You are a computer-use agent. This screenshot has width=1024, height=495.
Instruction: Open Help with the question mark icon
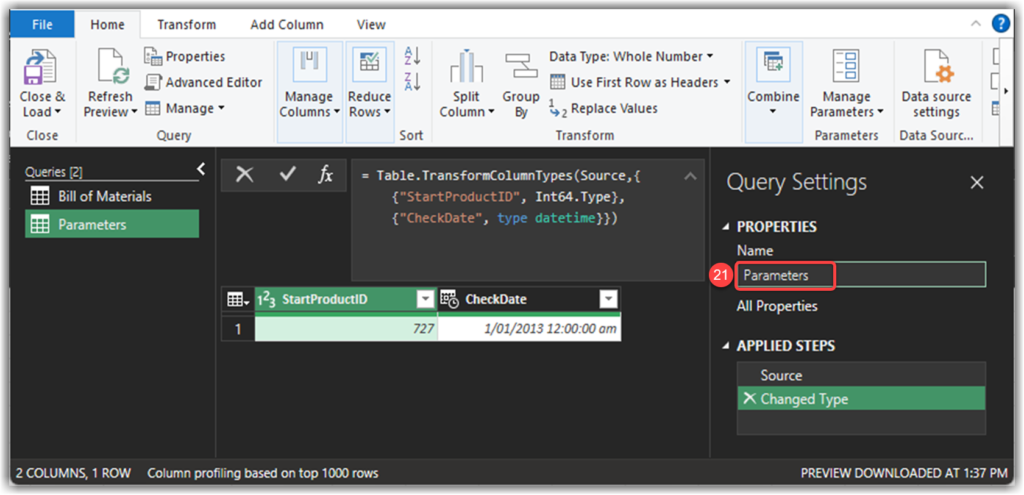coord(1000,24)
